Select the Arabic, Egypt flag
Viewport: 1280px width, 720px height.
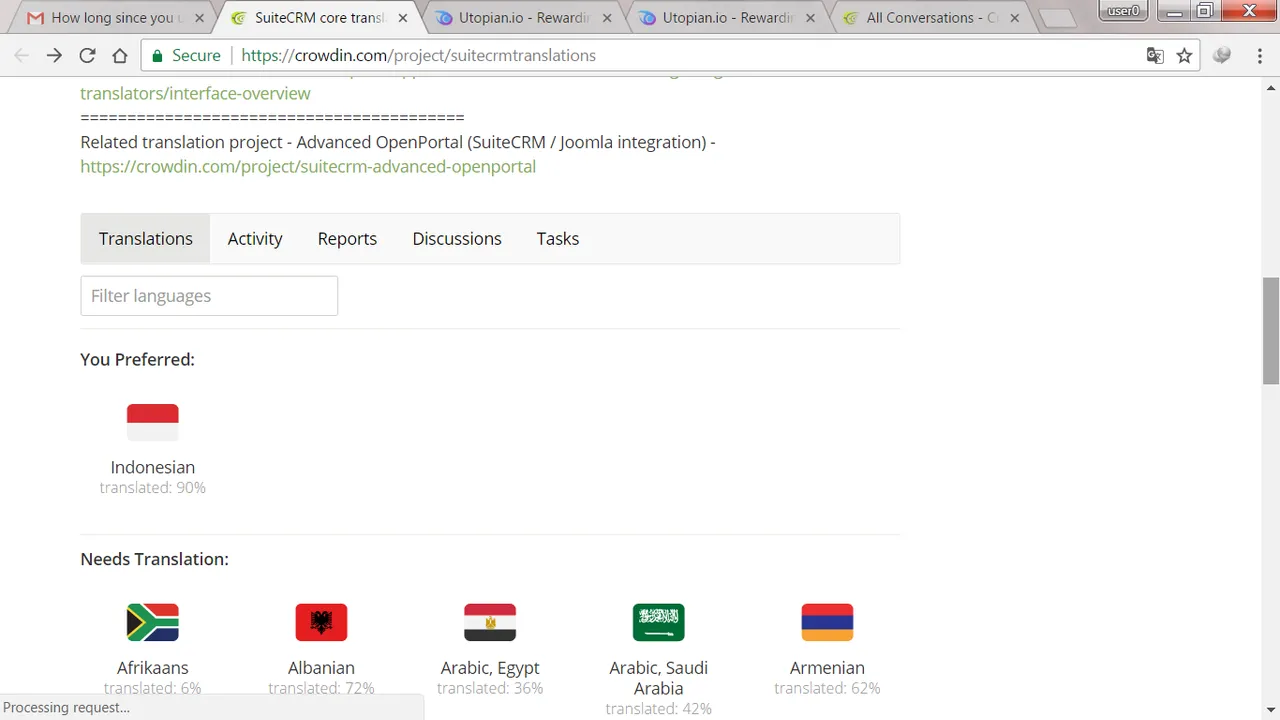coord(490,622)
